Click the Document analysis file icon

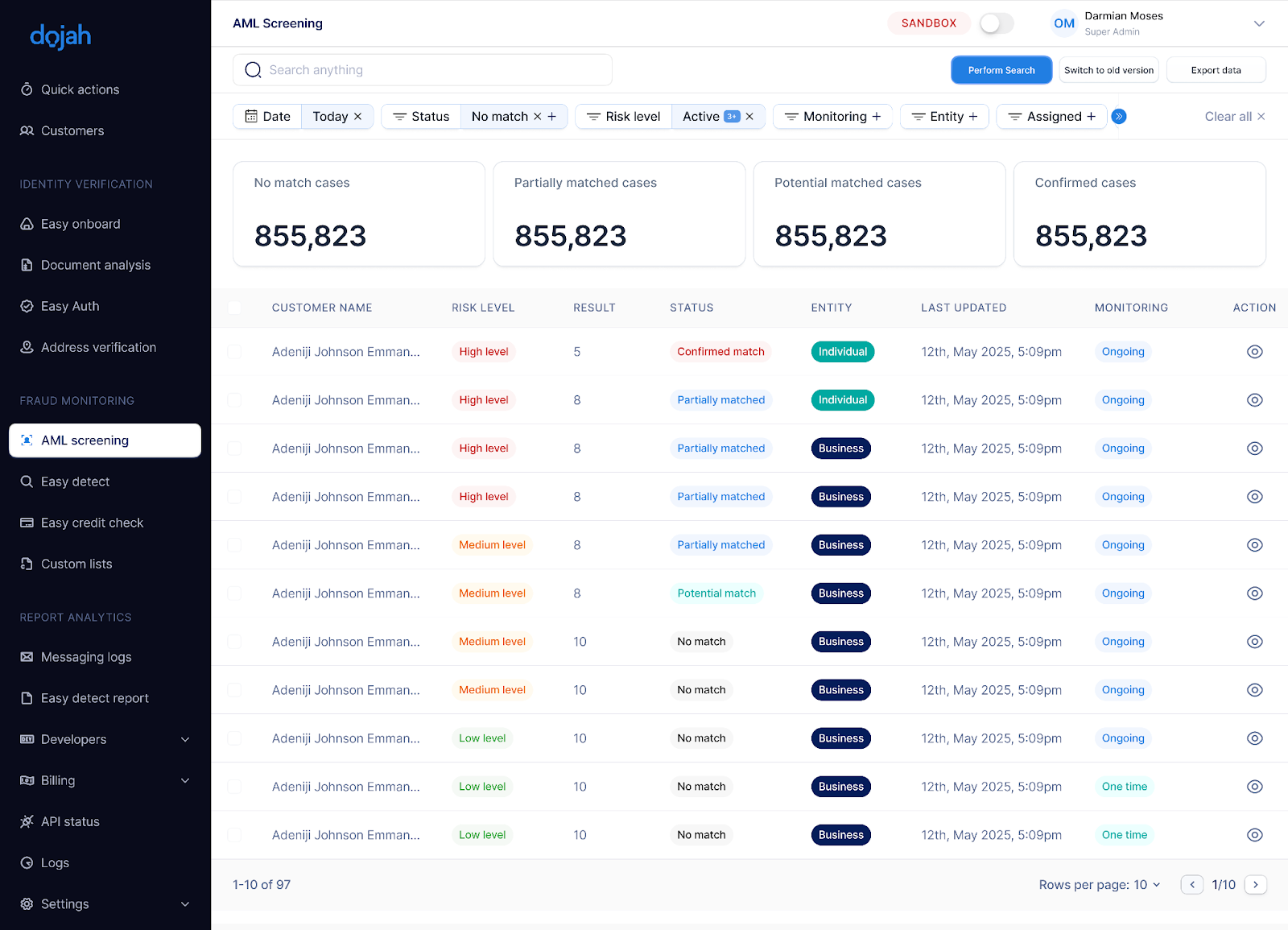click(27, 265)
